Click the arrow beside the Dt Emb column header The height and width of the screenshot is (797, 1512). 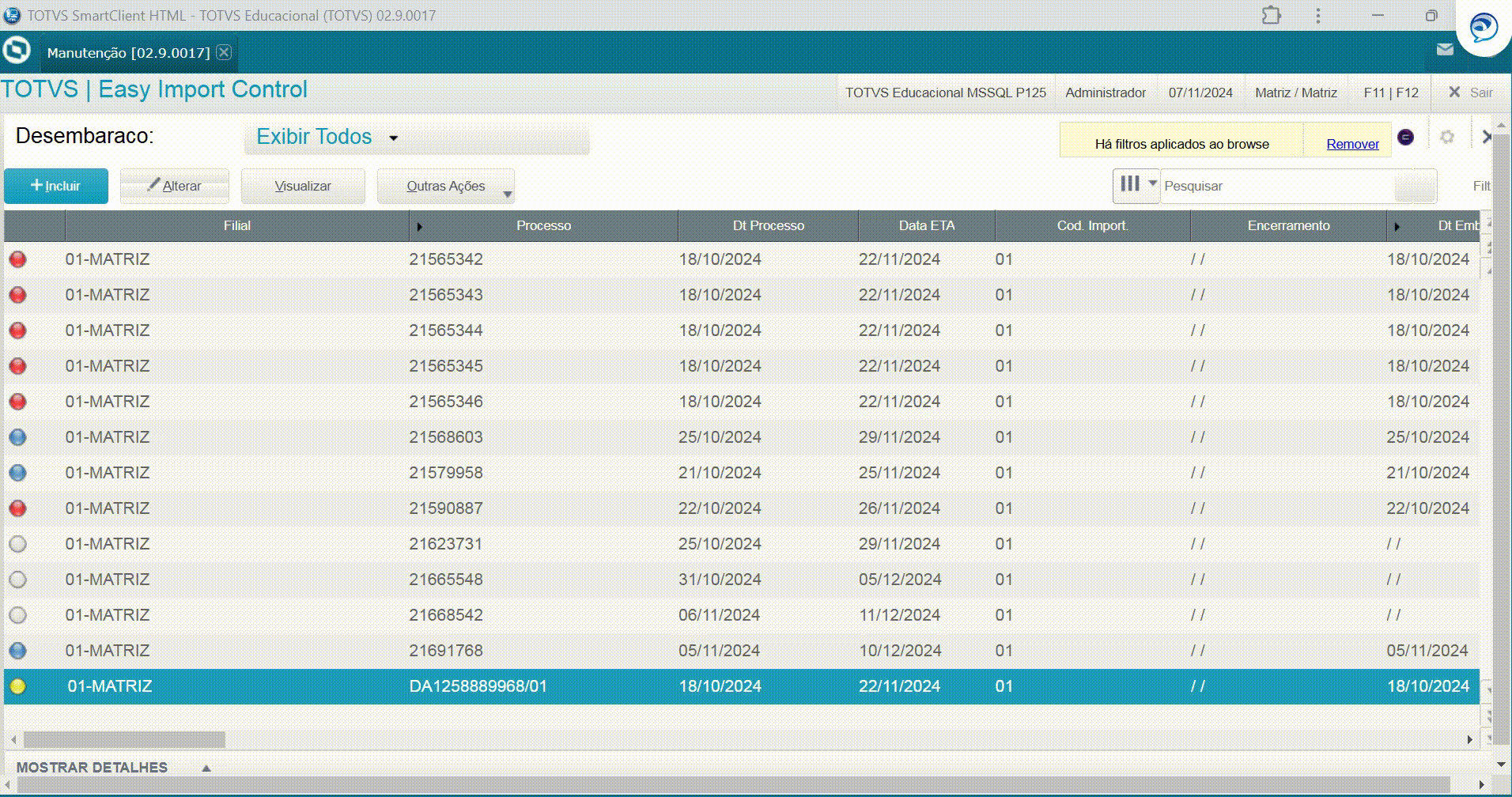[1397, 227]
